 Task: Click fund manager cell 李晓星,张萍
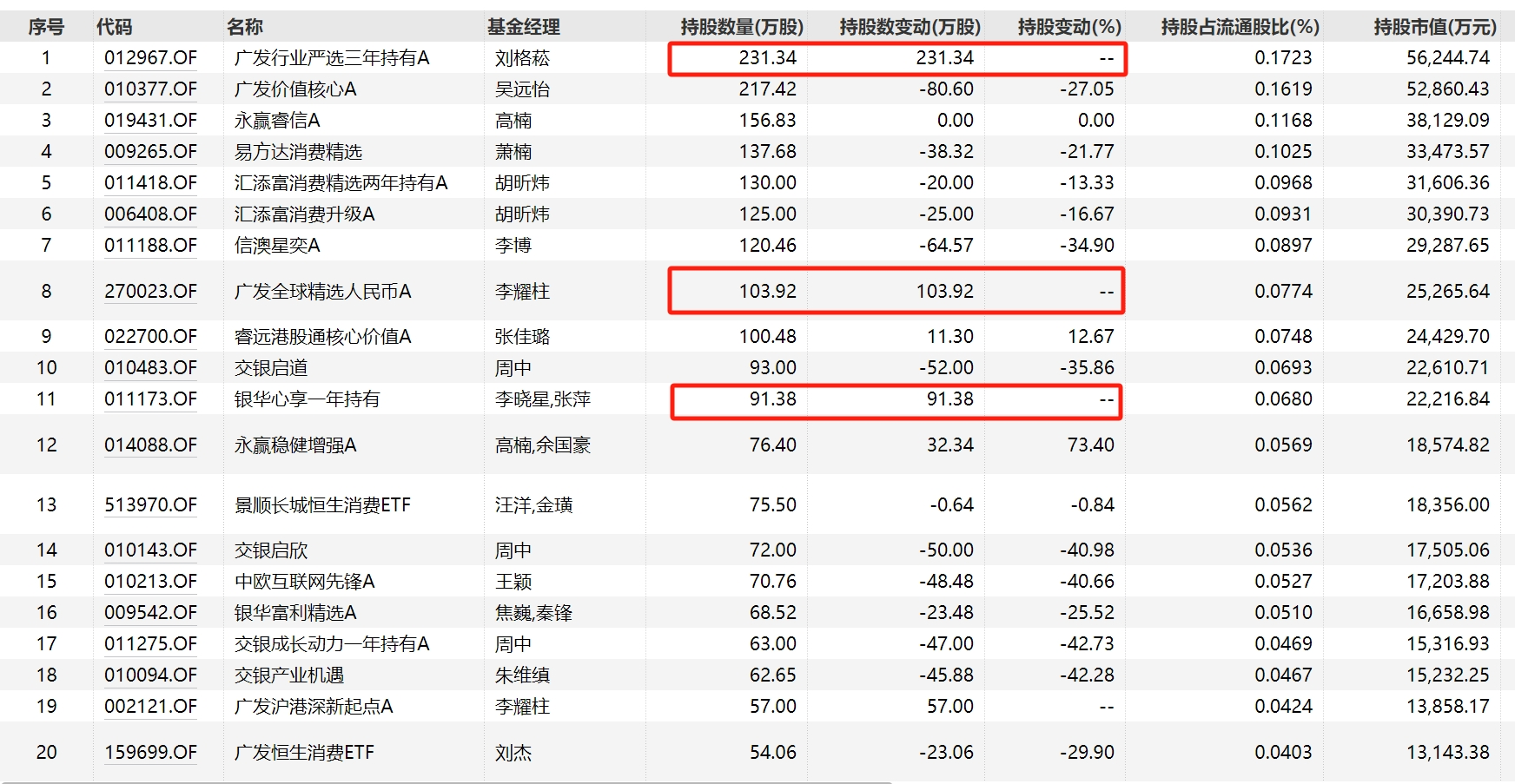[x=542, y=399]
